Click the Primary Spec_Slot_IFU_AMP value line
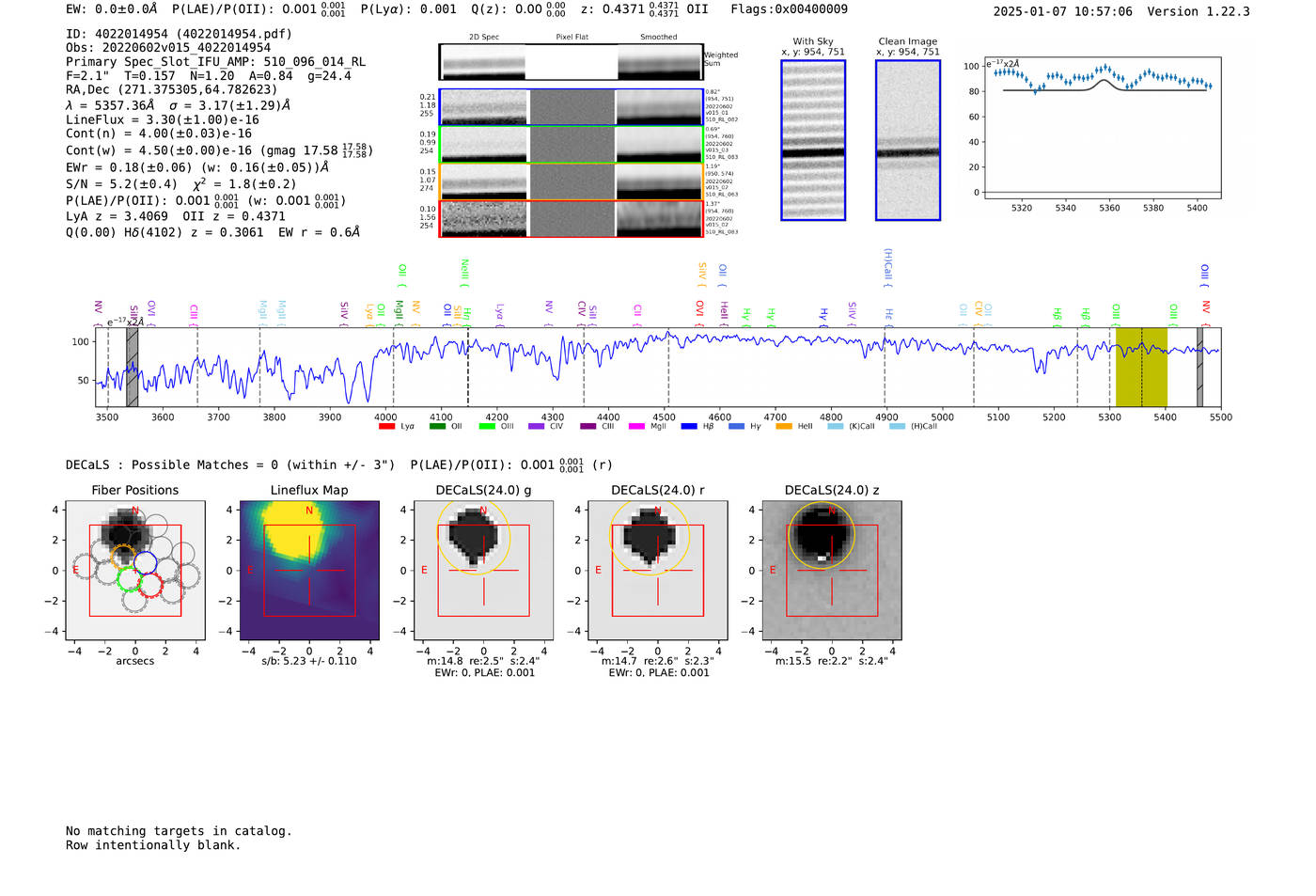Viewport: 1316px width, 896px height. pos(216,62)
